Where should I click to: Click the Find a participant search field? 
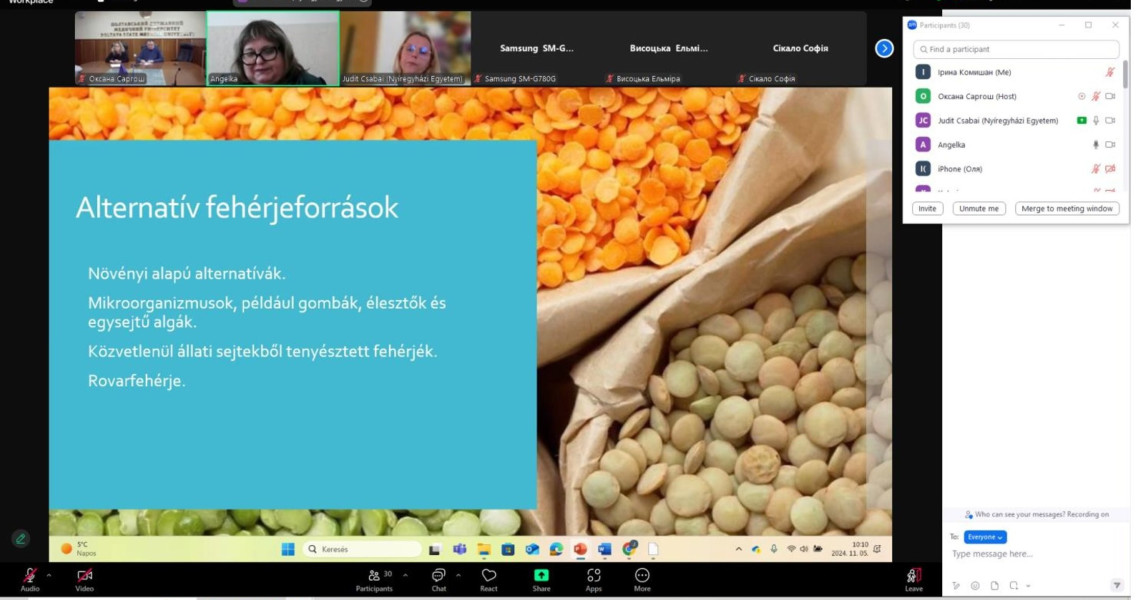point(1016,49)
